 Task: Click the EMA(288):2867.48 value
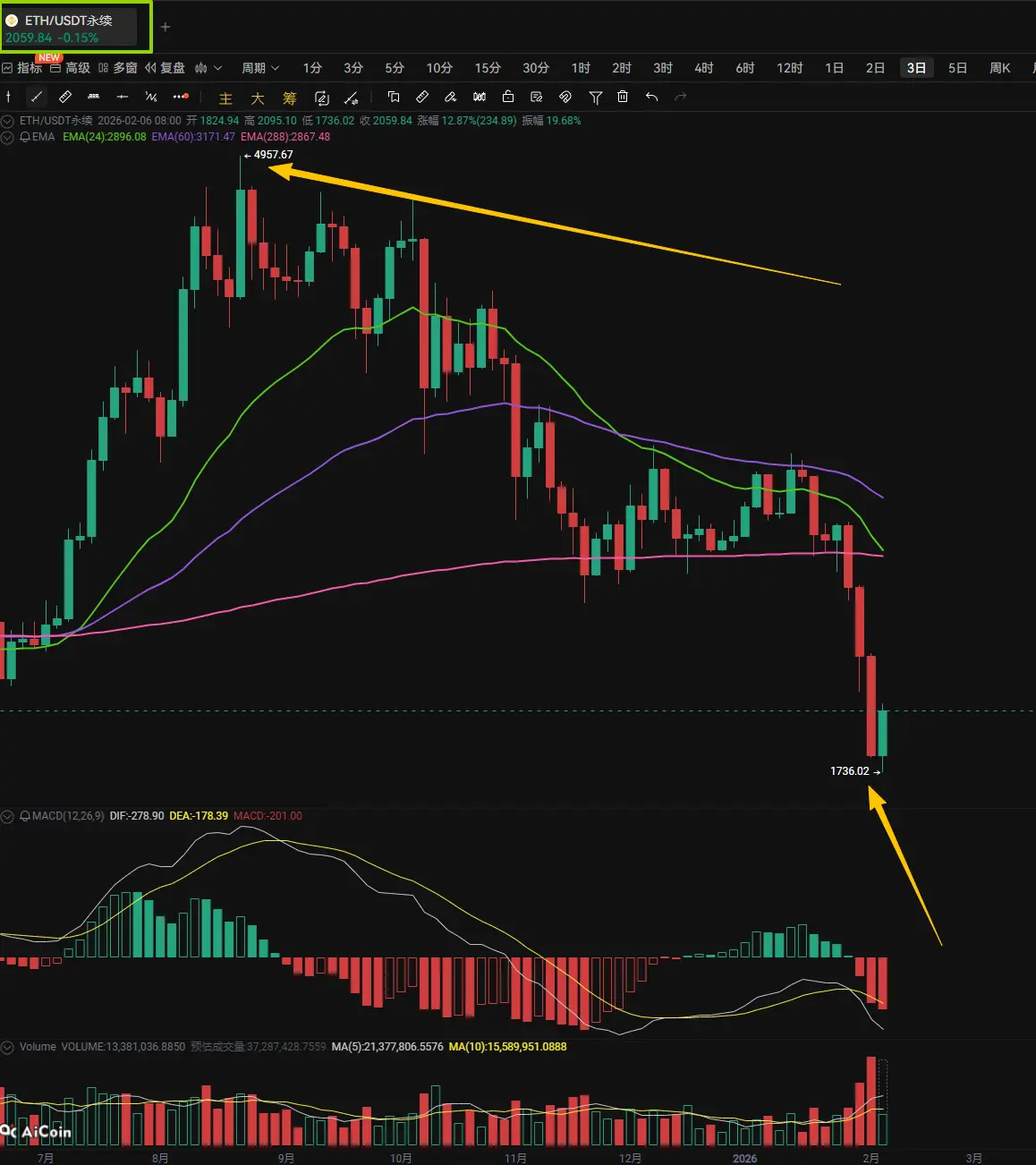[x=285, y=137]
